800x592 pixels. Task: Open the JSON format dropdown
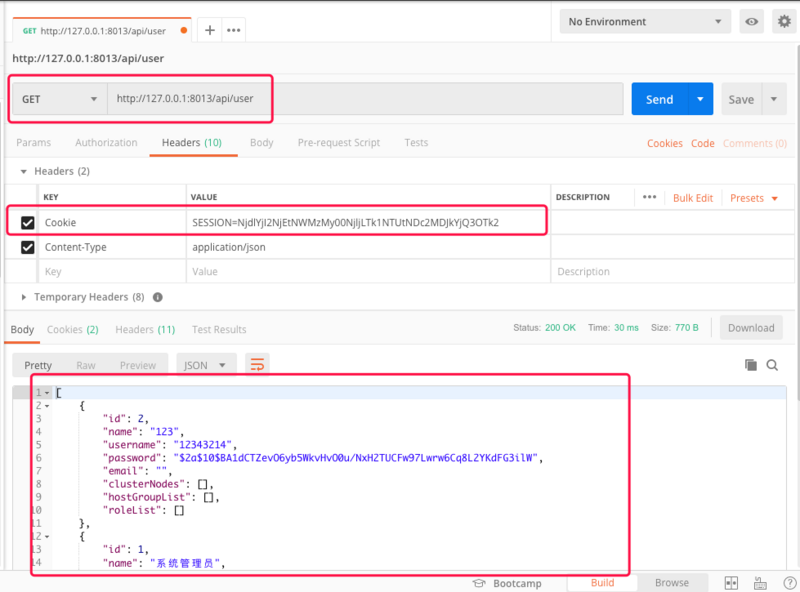(206, 365)
